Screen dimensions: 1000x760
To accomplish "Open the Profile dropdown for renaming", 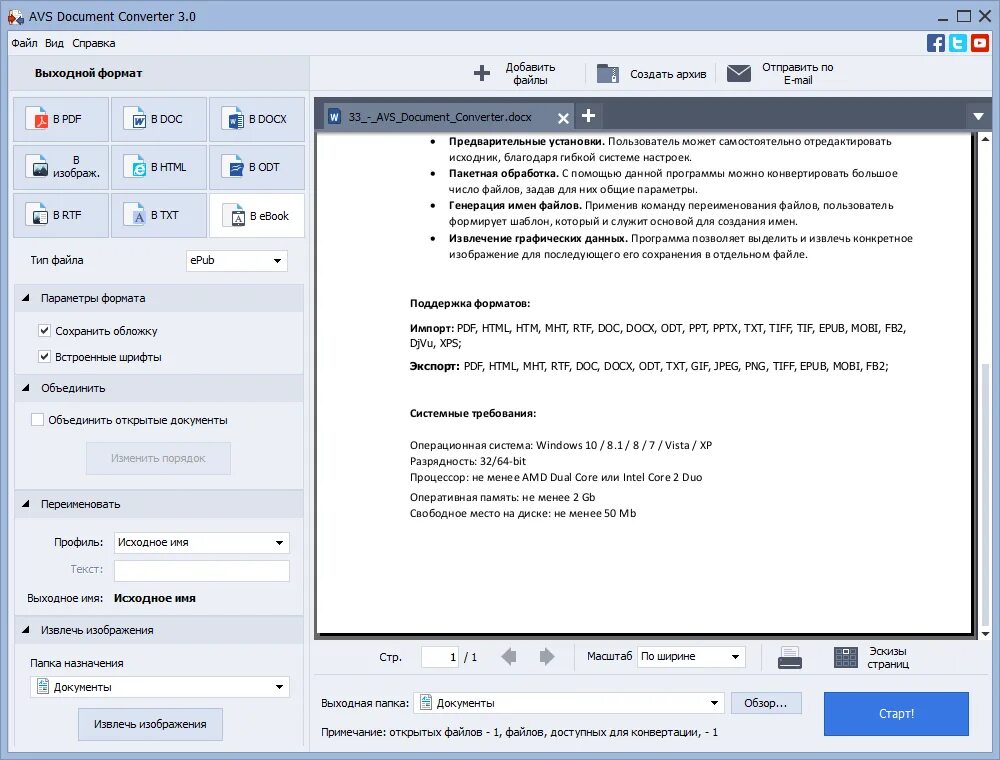I will click(x=202, y=543).
